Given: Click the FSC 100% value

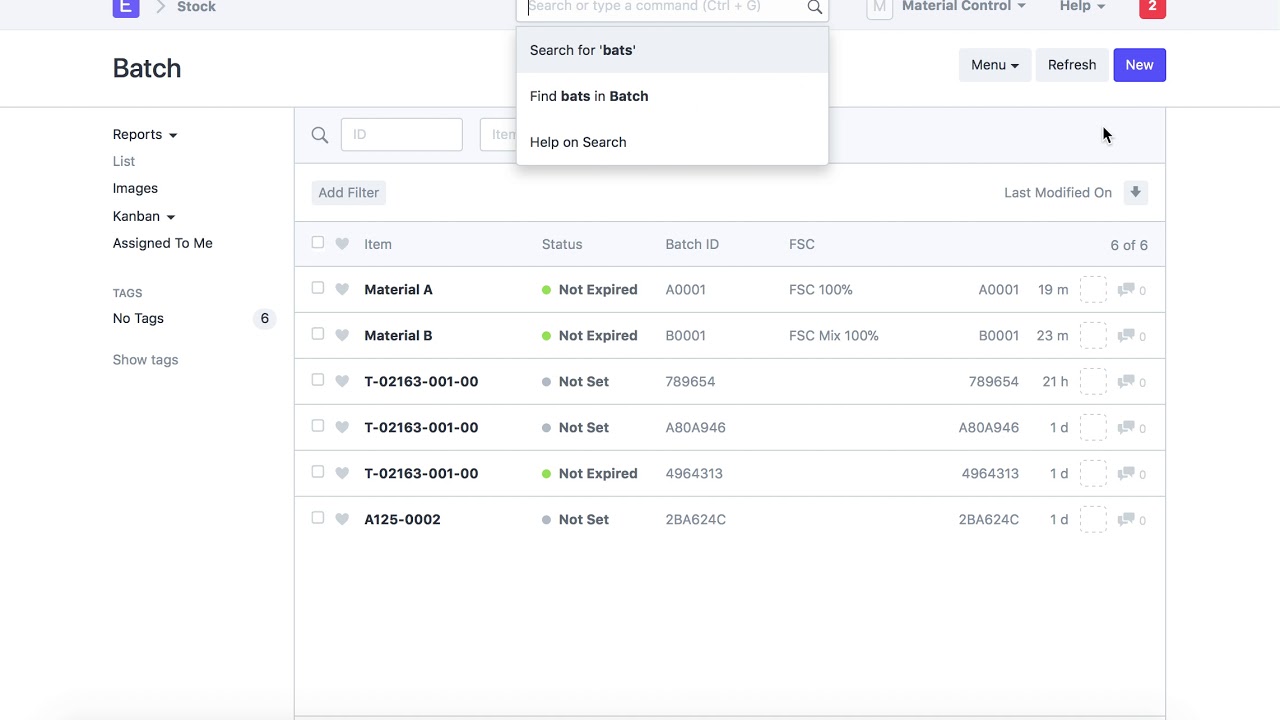Looking at the screenshot, I should pos(821,290).
